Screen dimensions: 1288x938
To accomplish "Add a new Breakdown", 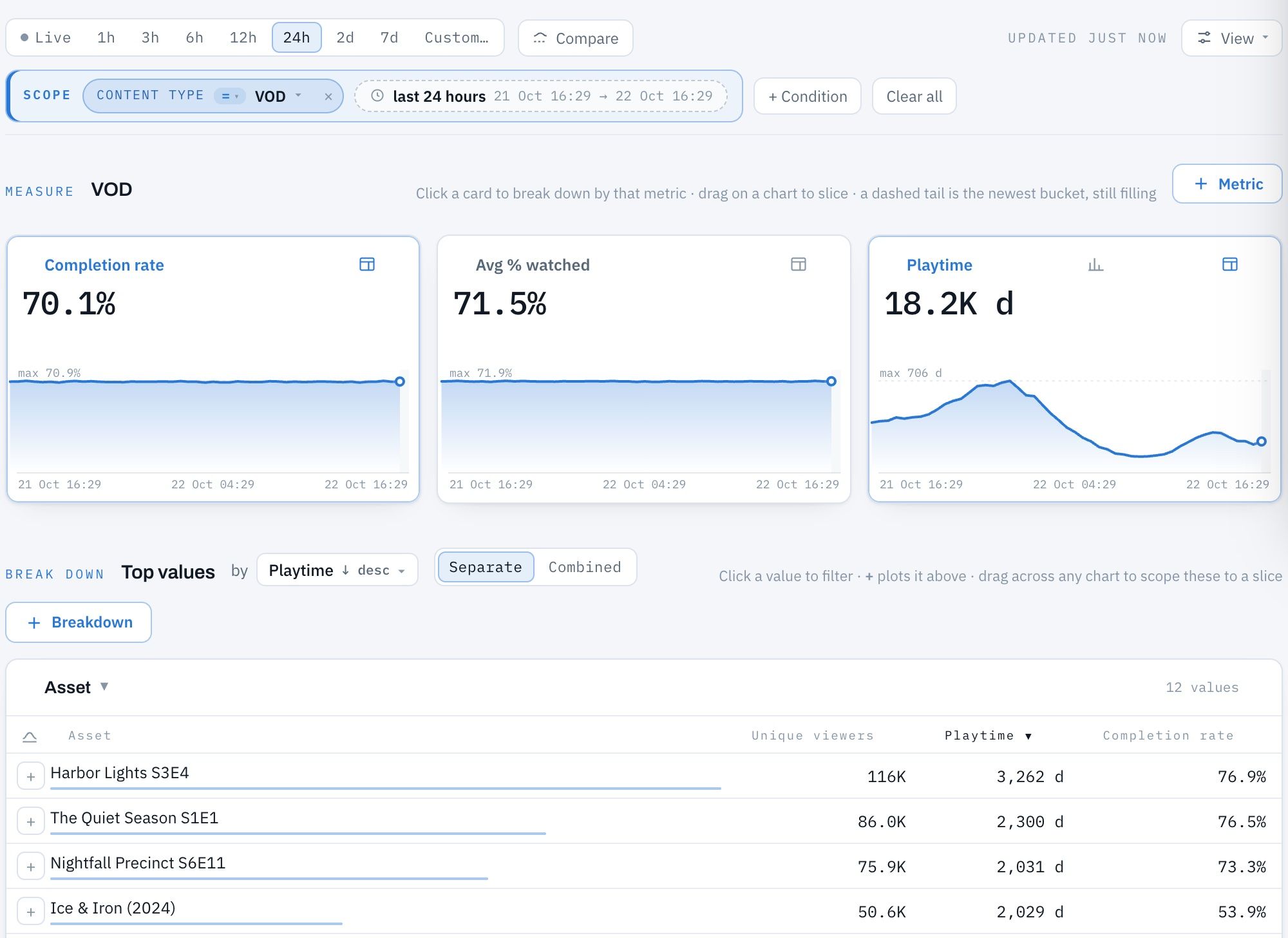I will click(x=79, y=622).
